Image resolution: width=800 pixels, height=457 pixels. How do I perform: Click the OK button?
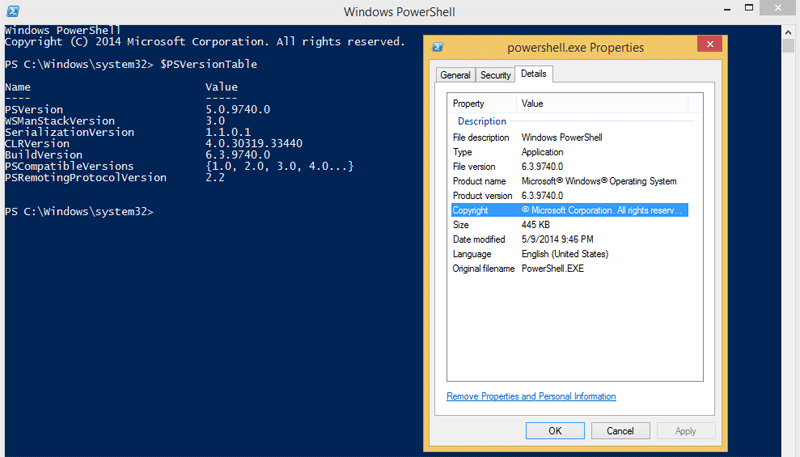(555, 430)
